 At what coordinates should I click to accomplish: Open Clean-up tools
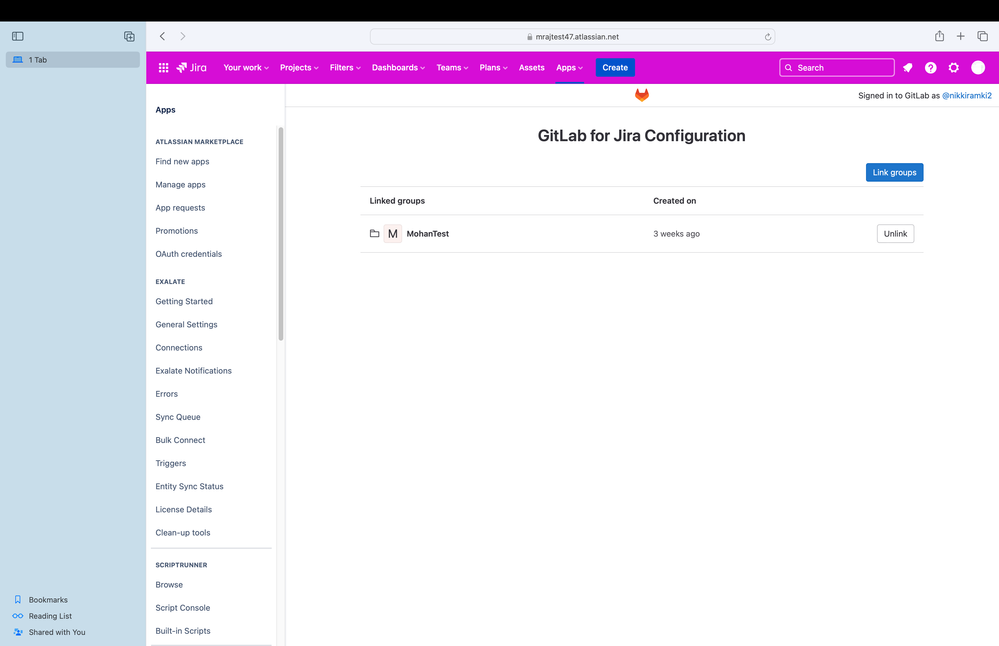[183, 533]
